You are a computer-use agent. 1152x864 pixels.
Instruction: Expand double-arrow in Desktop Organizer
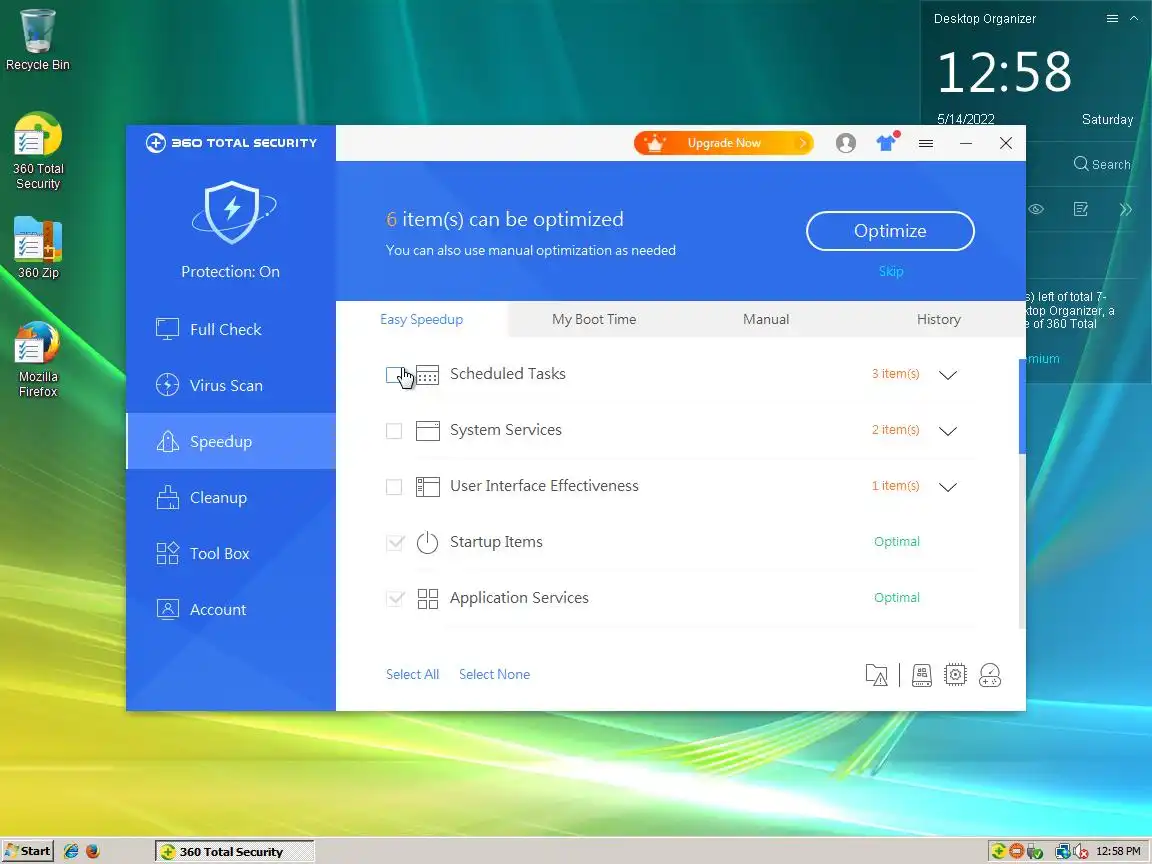[1126, 209]
